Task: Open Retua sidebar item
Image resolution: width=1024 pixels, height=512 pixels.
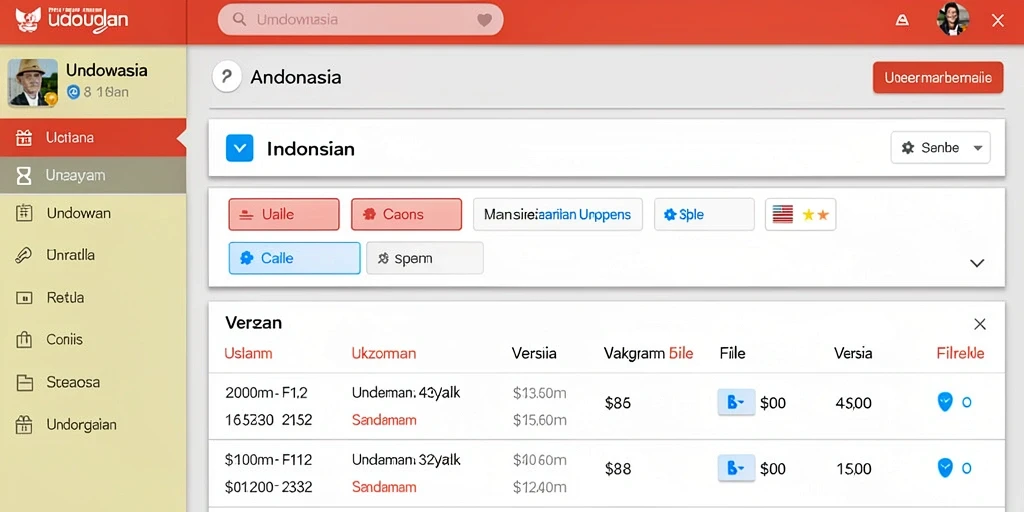Action: (93, 298)
